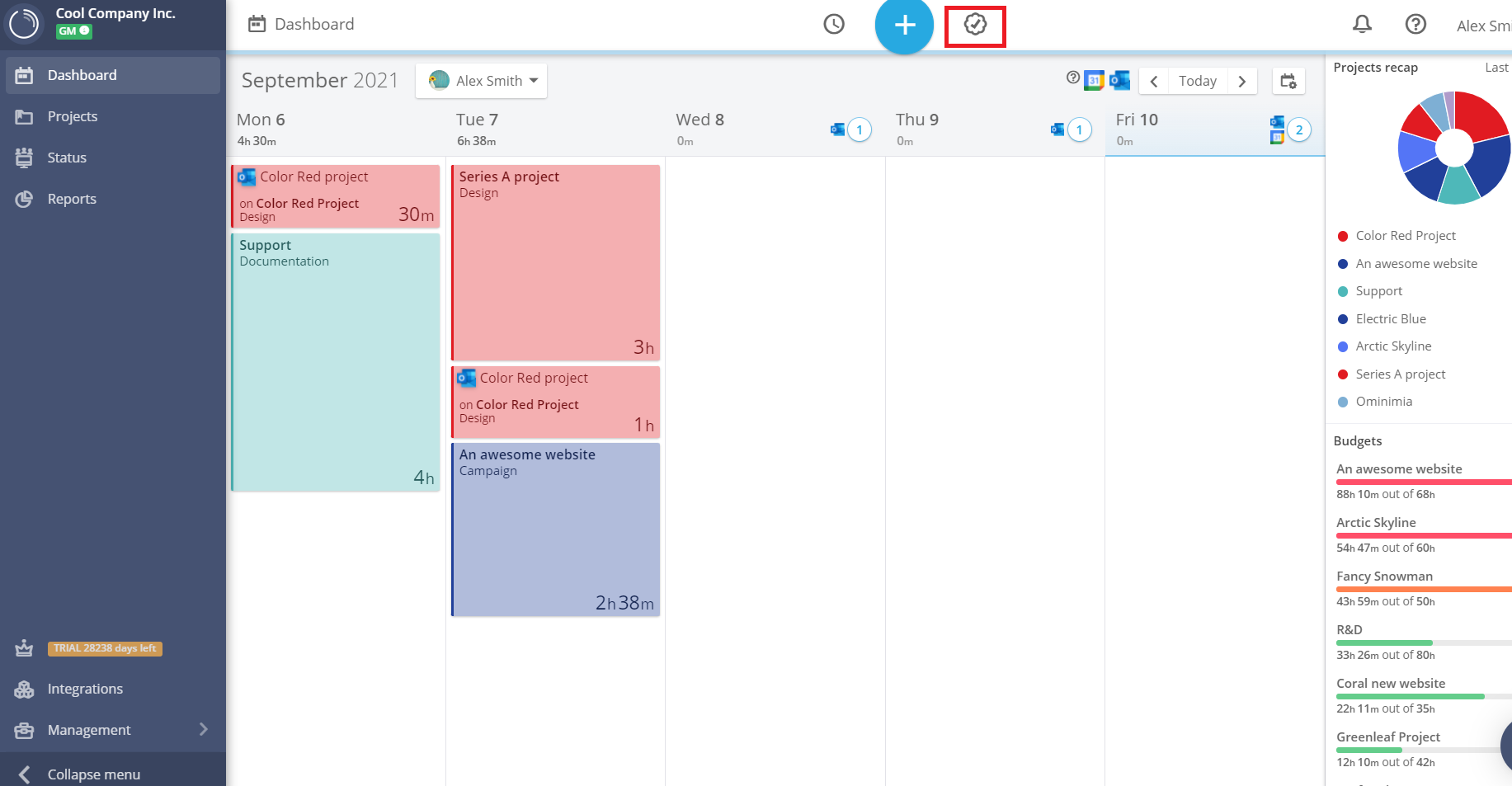
Task: Click the Today button
Action: [1198, 81]
